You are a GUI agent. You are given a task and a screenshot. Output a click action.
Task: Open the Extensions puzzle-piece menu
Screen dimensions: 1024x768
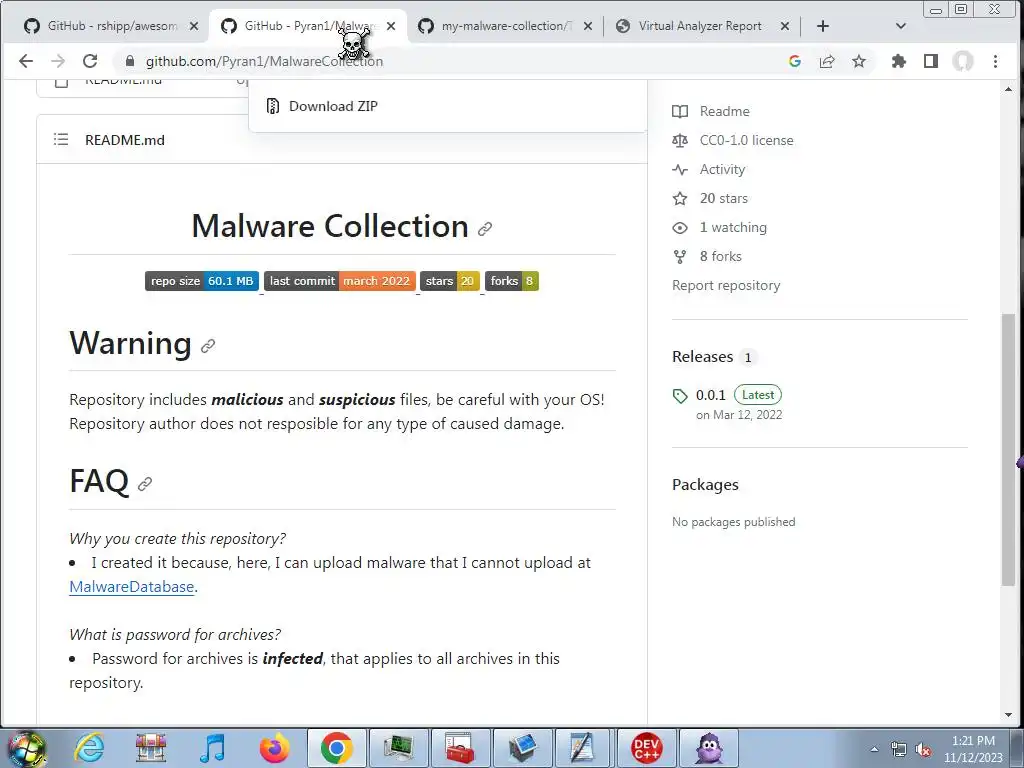click(899, 61)
